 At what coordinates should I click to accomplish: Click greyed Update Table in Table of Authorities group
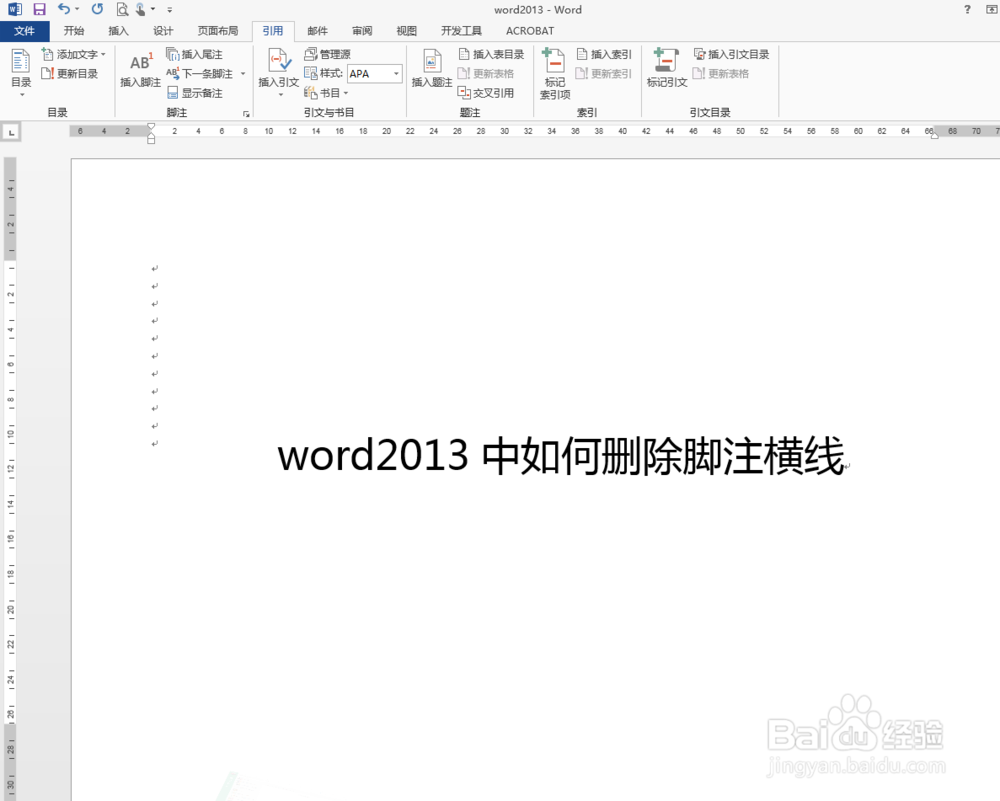[721, 73]
